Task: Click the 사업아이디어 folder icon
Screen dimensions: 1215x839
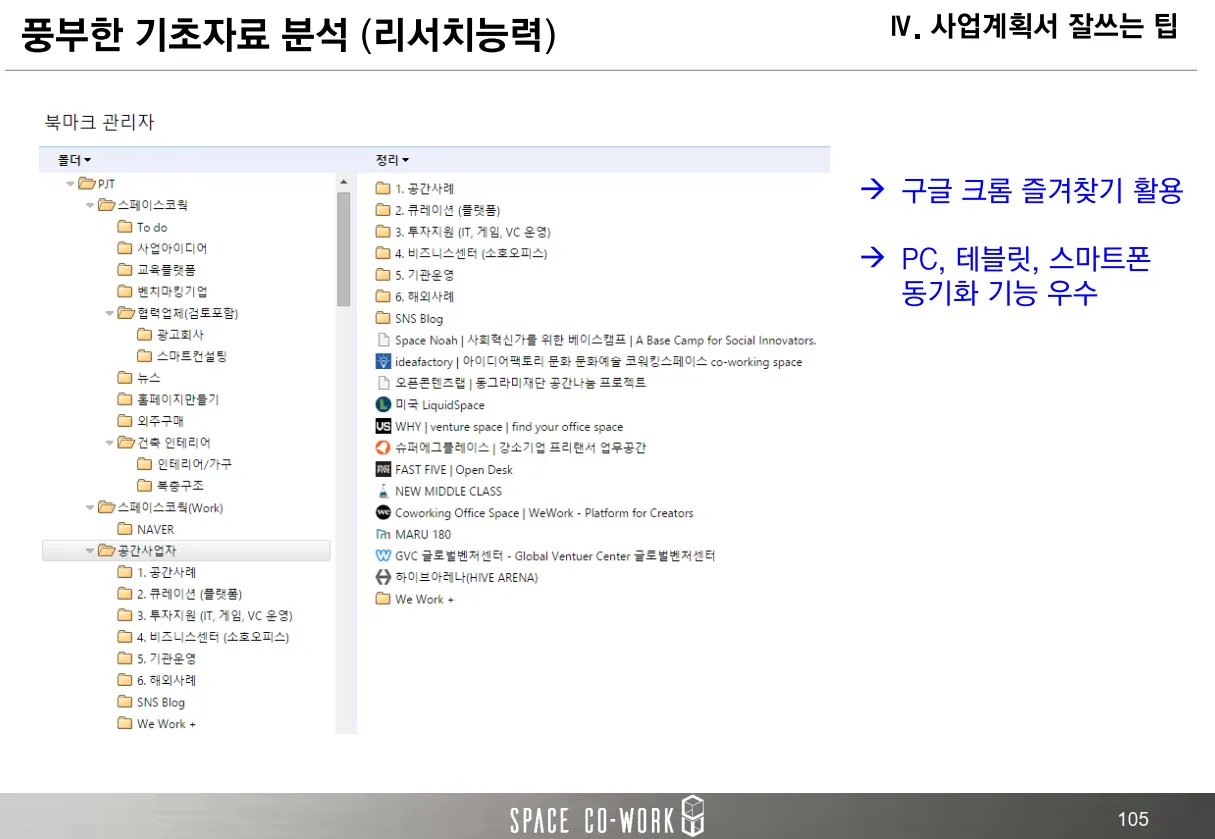Action: (124, 248)
